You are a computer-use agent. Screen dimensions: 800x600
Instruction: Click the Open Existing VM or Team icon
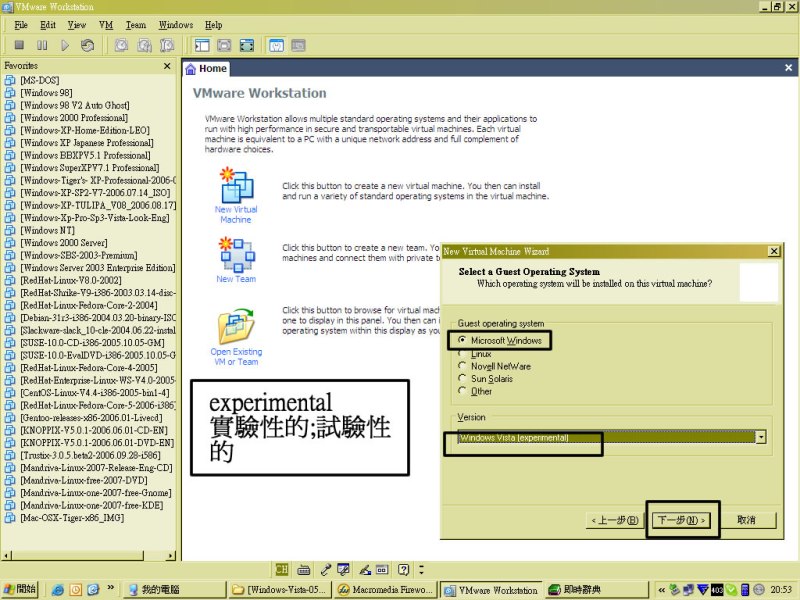[x=236, y=327]
